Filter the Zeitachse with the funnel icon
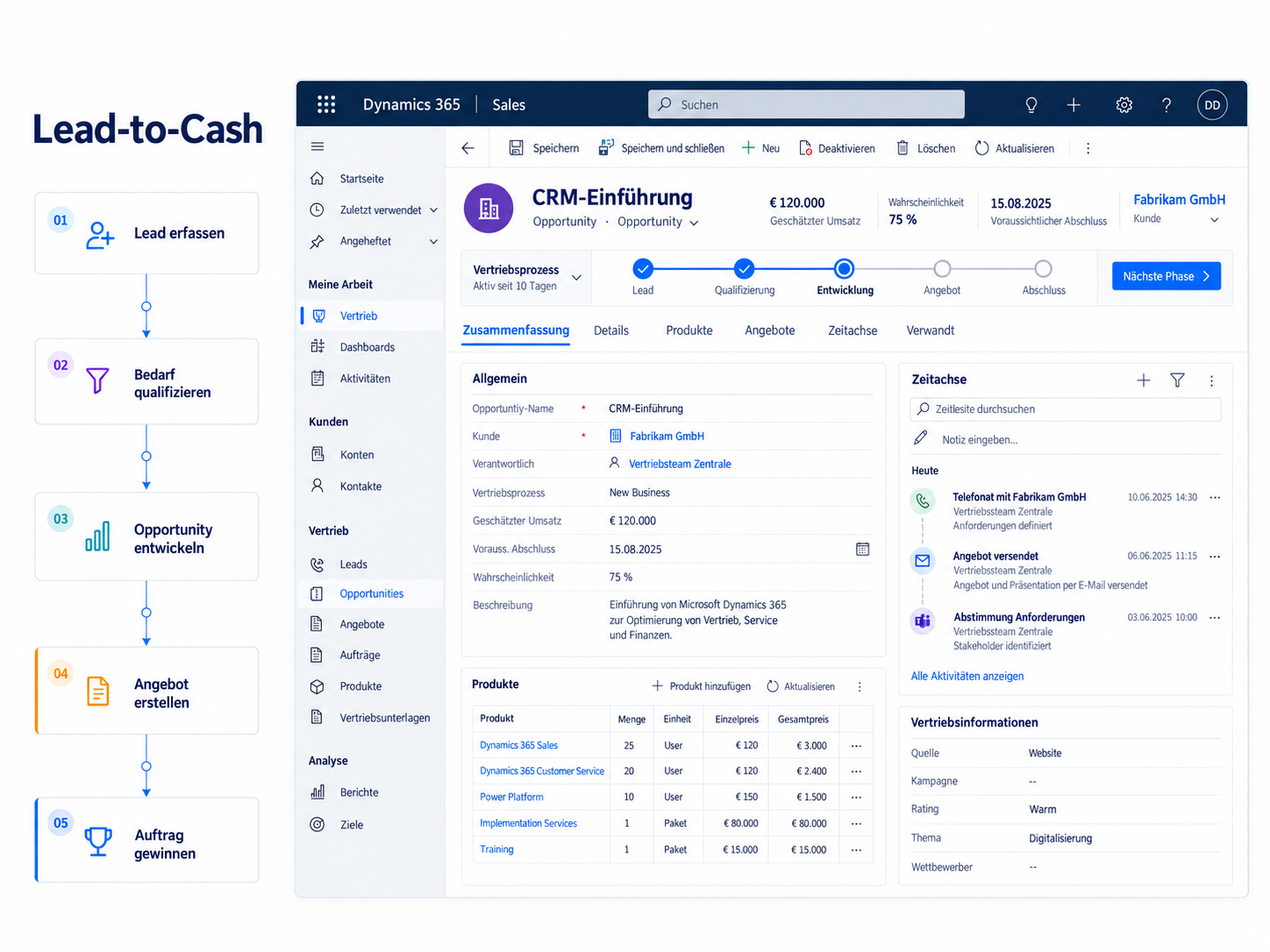 [x=1178, y=380]
